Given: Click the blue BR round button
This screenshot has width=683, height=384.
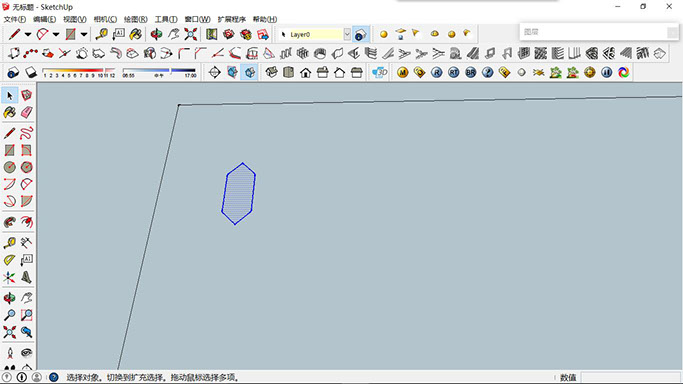Looking at the screenshot, I should [470, 72].
